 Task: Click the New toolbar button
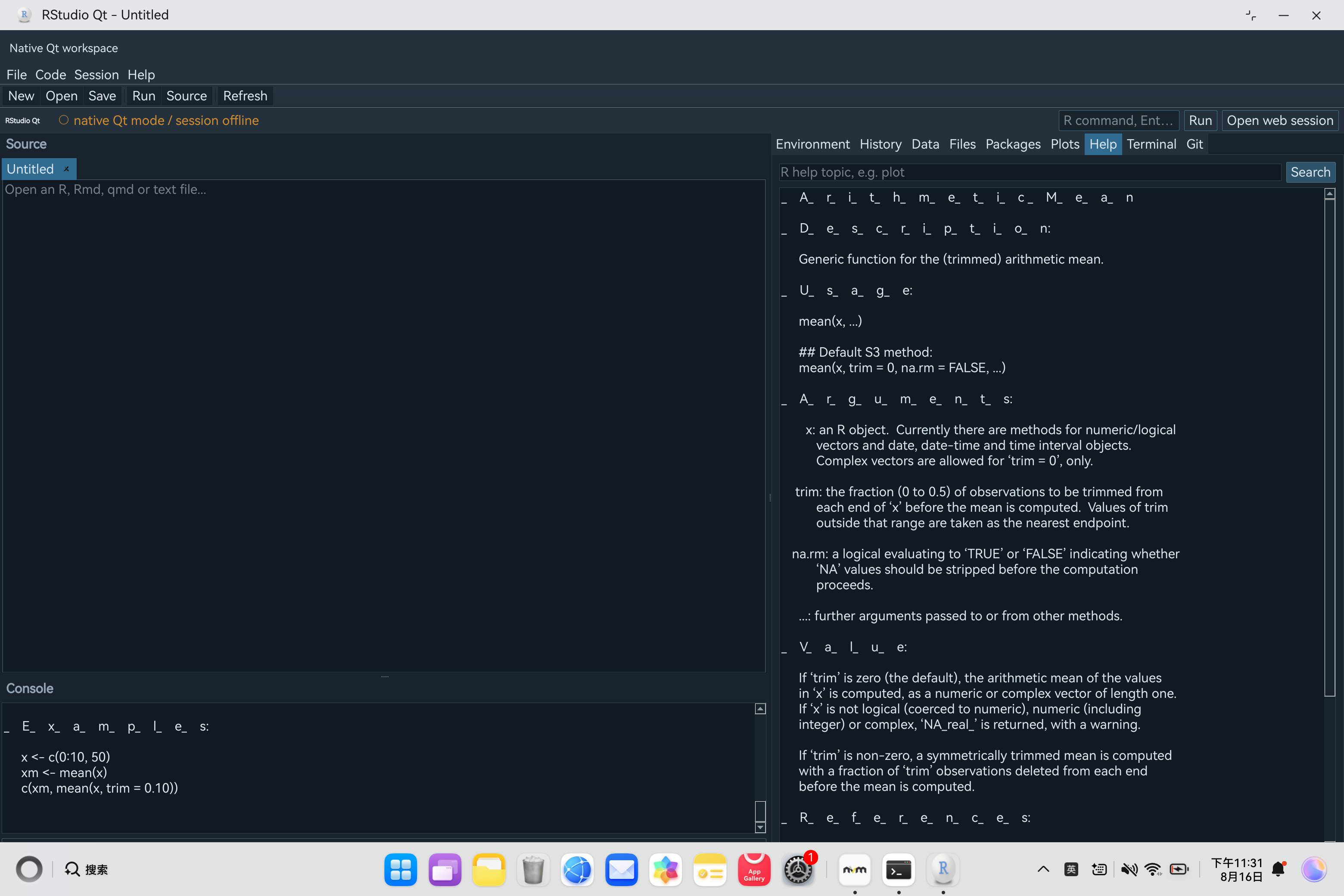(21, 96)
